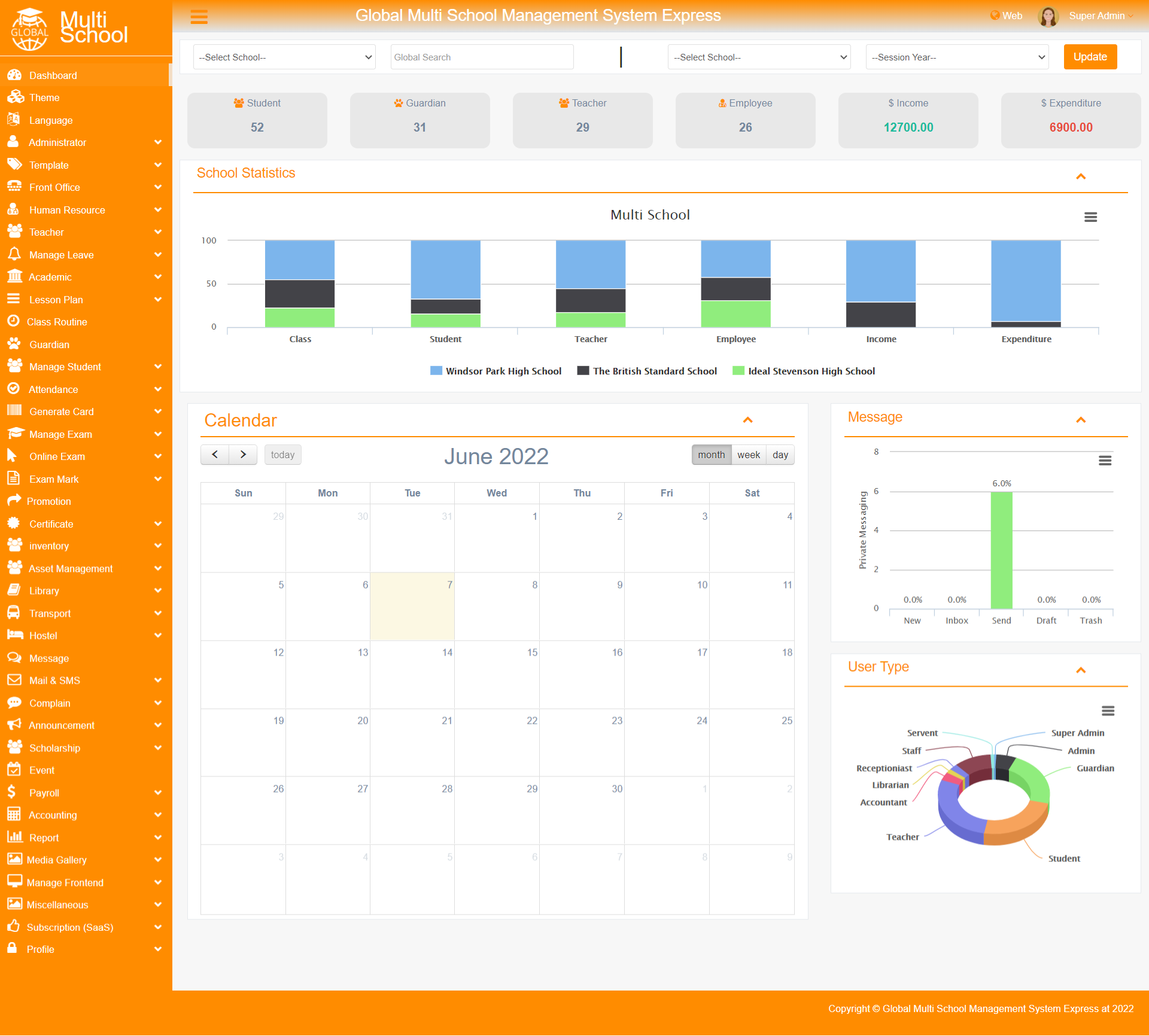The height and width of the screenshot is (1036, 1149).
Task: Click the hamburger menu icon in header
Action: coord(199,17)
